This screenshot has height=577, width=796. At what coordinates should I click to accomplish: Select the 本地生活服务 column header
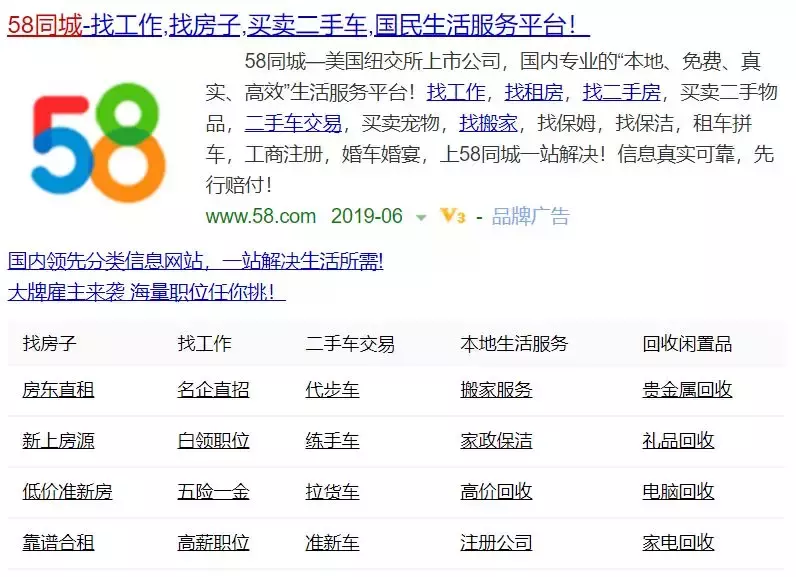(514, 344)
